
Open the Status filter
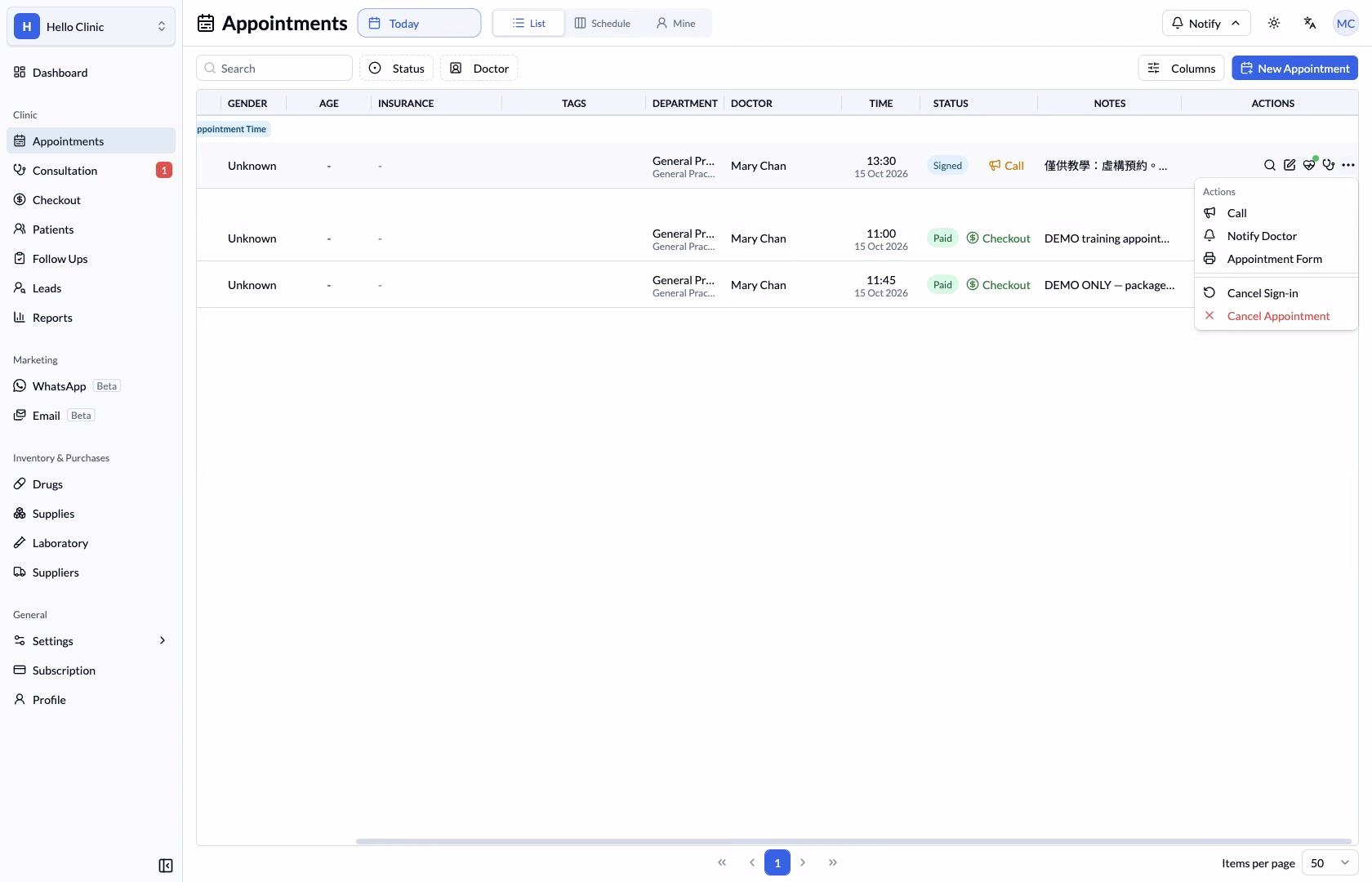(x=397, y=69)
